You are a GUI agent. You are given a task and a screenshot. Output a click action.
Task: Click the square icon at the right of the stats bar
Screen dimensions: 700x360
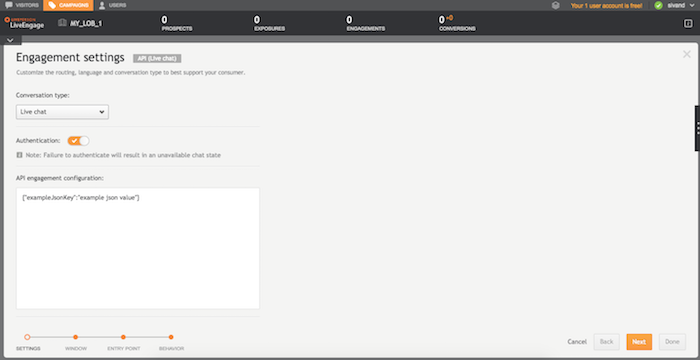point(688,24)
